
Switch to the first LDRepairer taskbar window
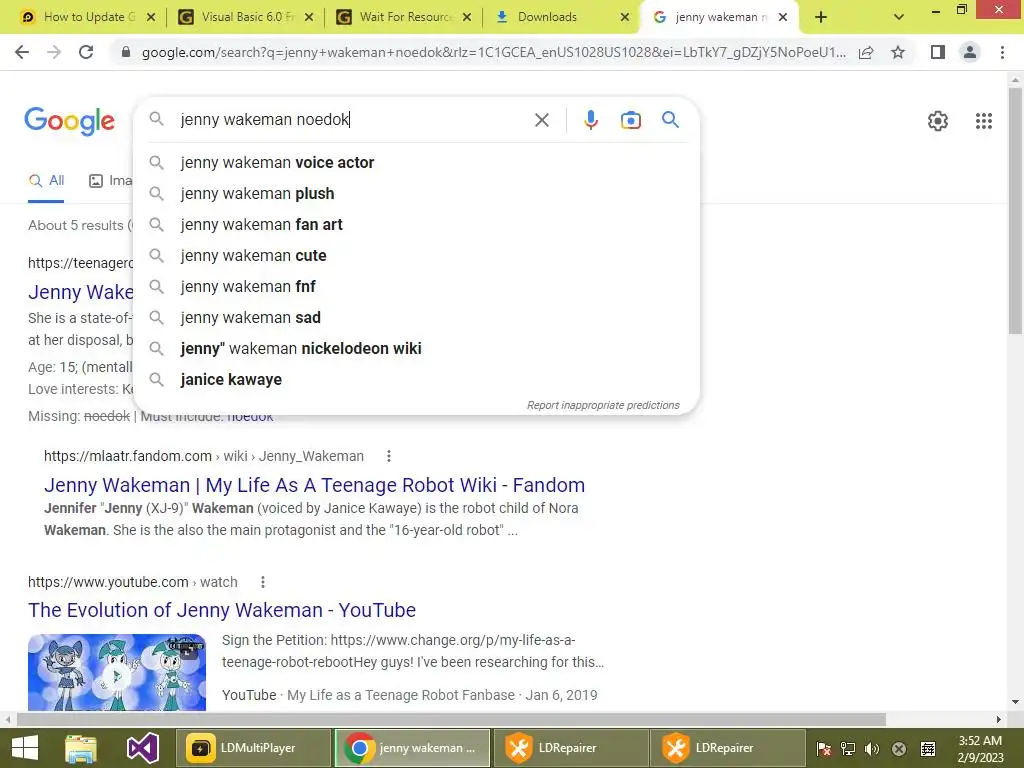(x=570, y=748)
